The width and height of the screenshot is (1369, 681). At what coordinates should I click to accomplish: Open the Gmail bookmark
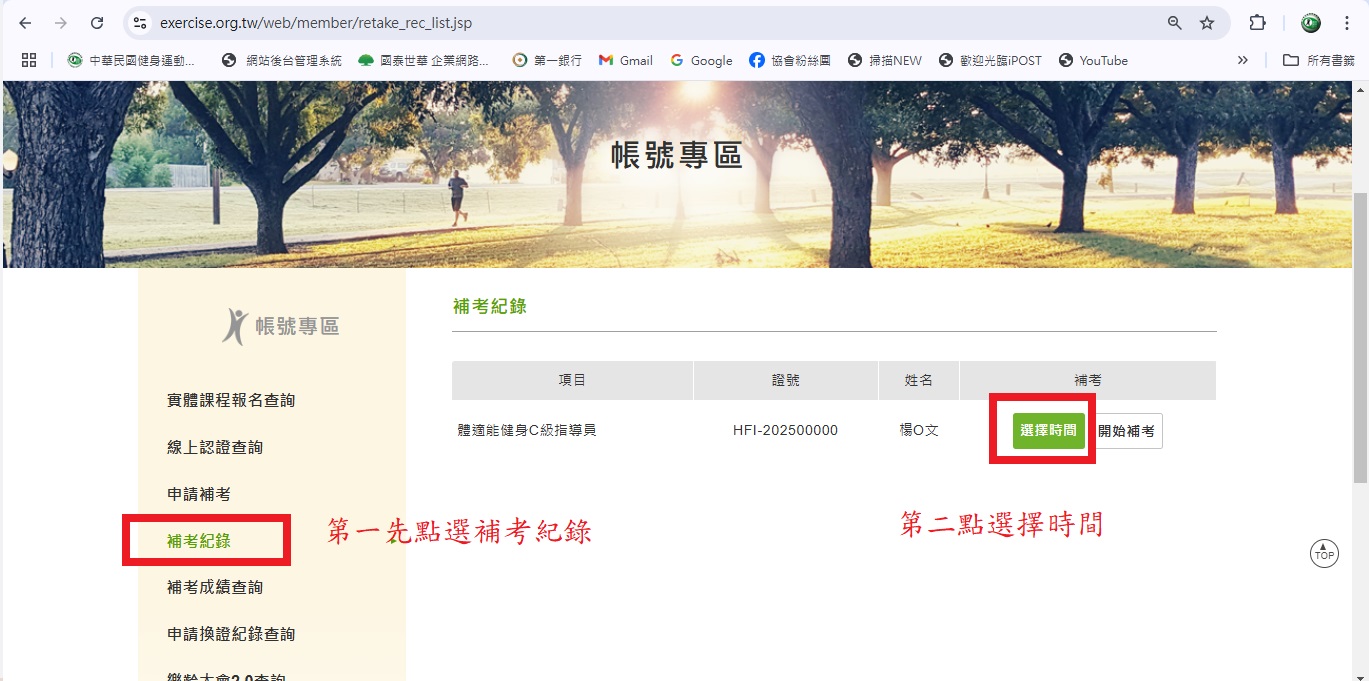tap(626, 60)
